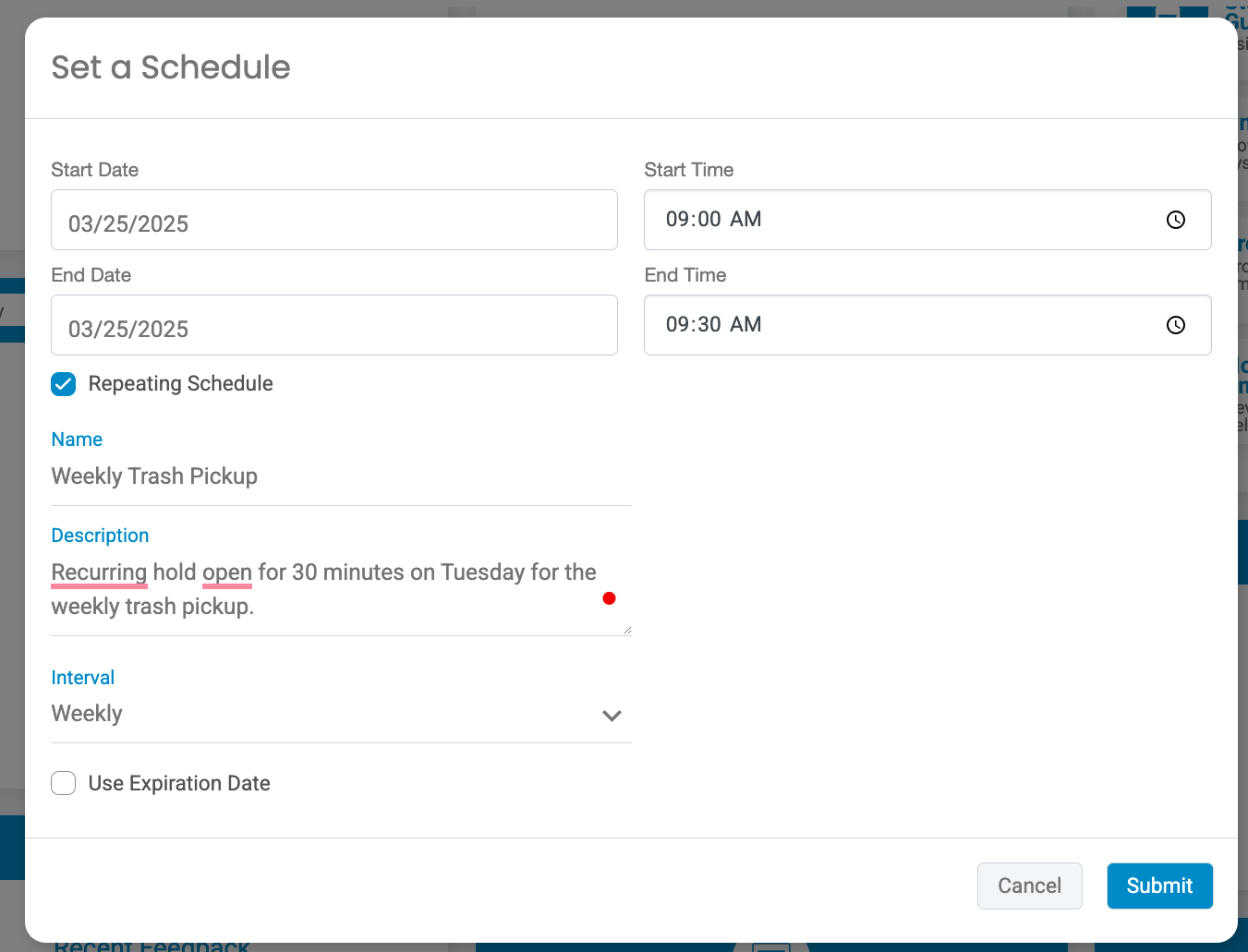Screen dimensions: 1248x952
Task: Click the Start Time value 09:00 AM
Action: point(713,220)
